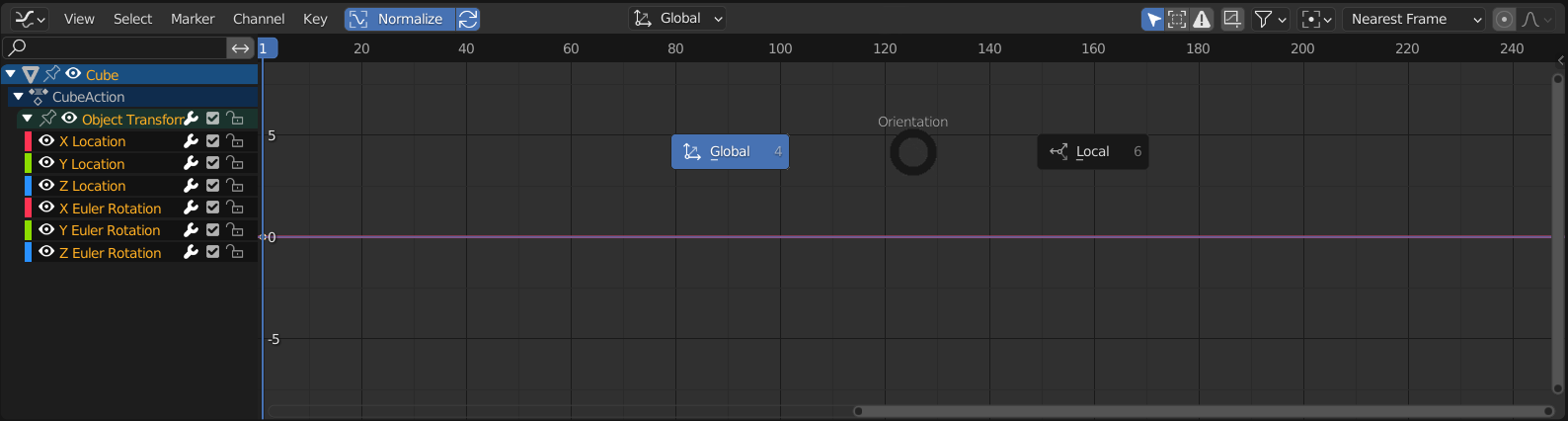Open the Marker menu
Image resolution: width=1568 pixels, height=421 pixels.
(193, 19)
